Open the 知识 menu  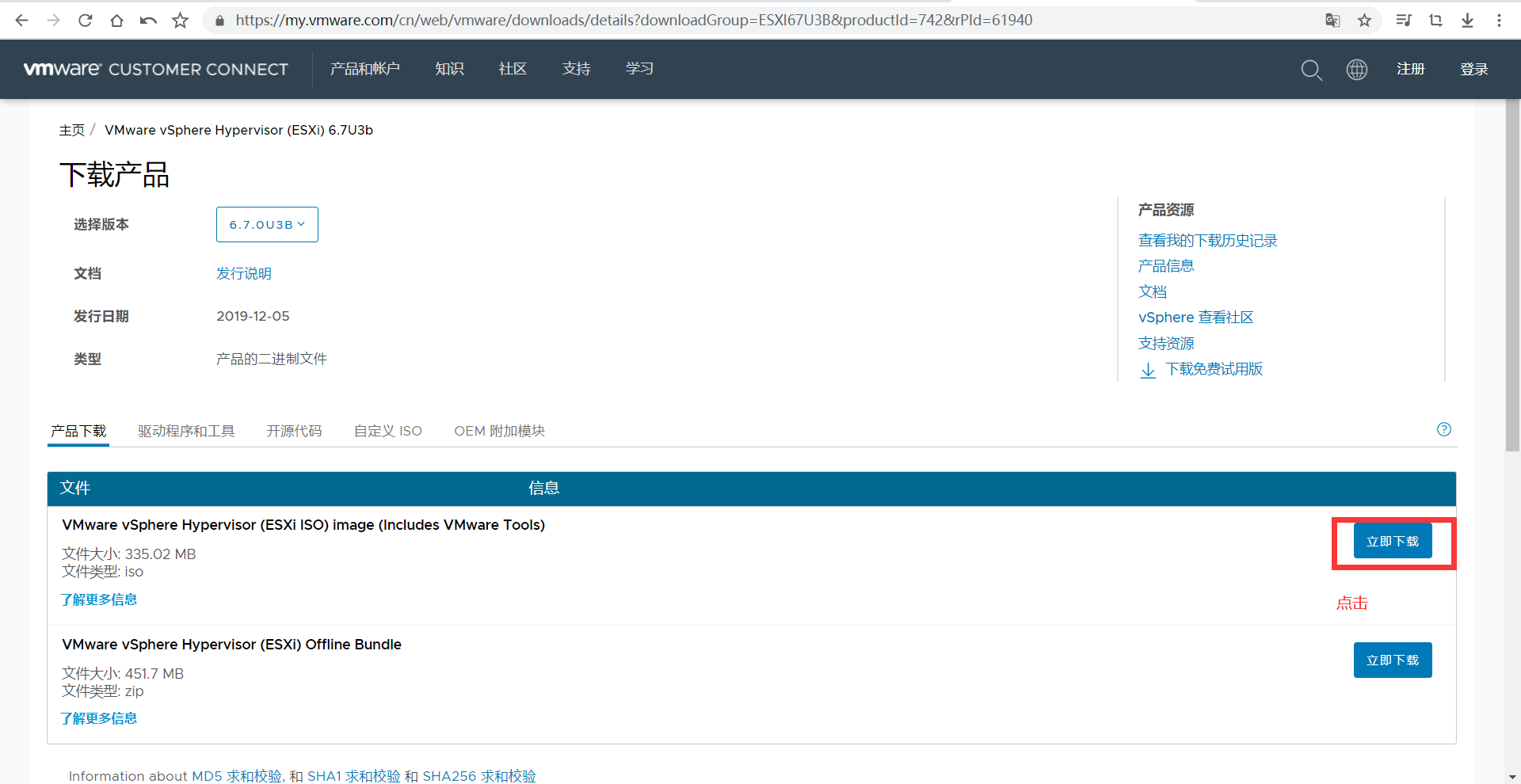[x=449, y=69]
